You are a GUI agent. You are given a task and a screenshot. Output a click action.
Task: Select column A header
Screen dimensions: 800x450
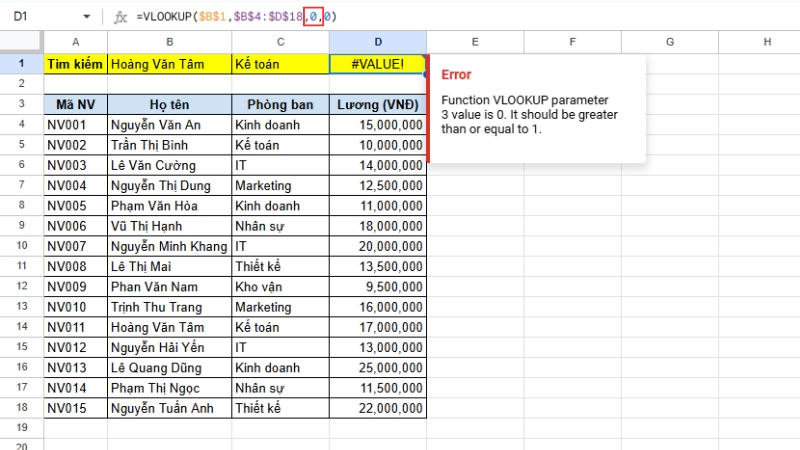(x=75, y=42)
